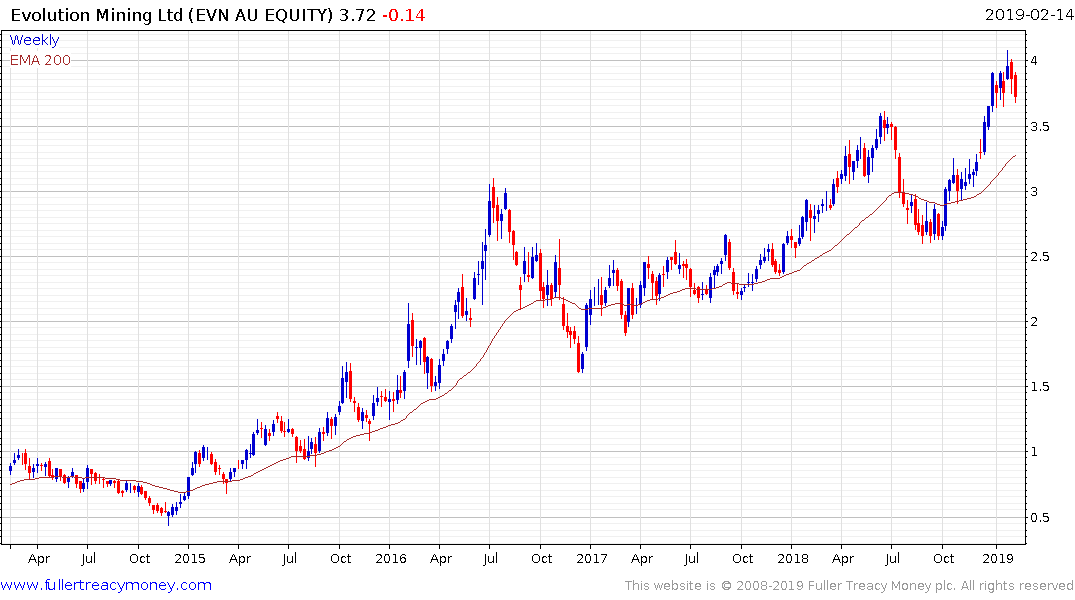The height and width of the screenshot is (600, 1075).
Task: Click the '2017' x-axis label
Action: [x=592, y=558]
